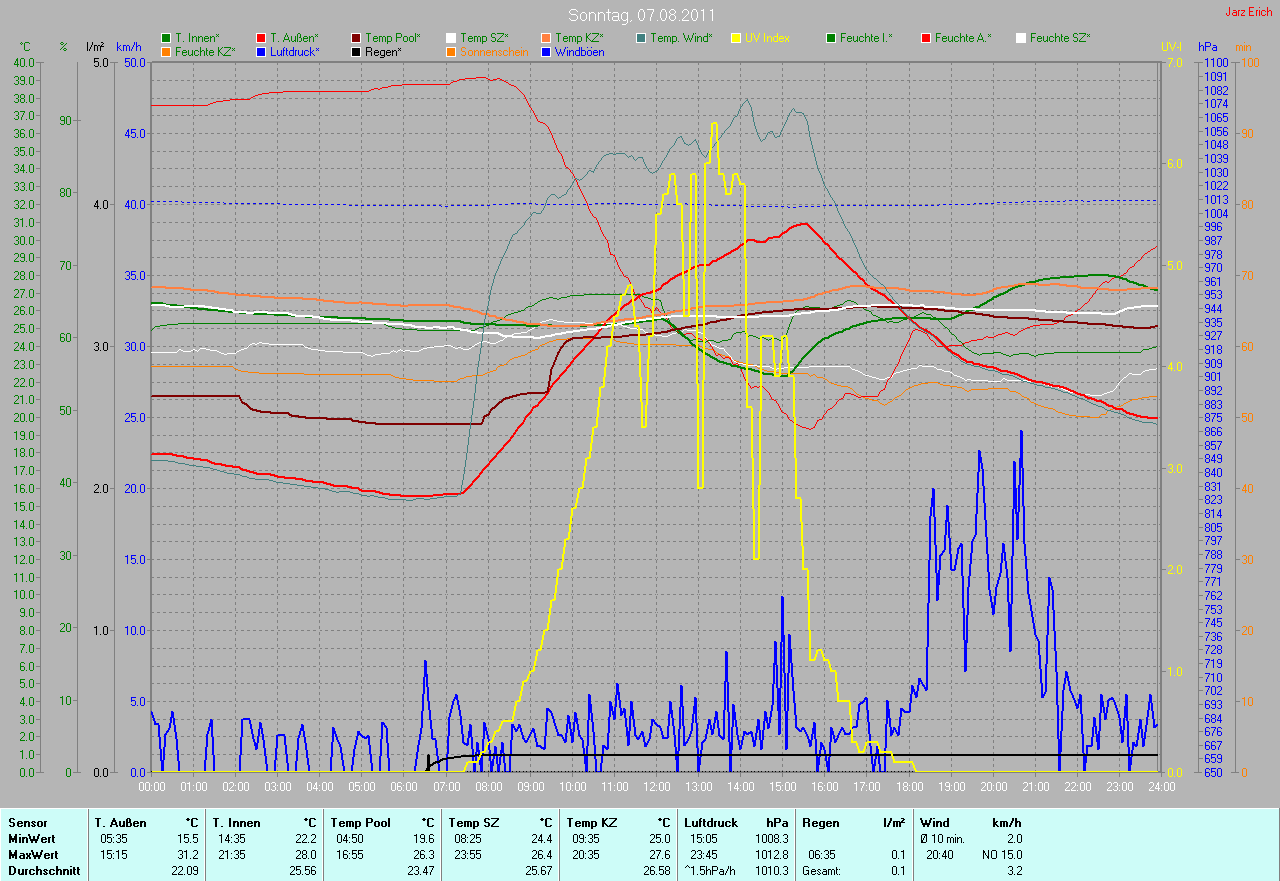Click the teal swatch beside Temp. Wind*

[x=641, y=38]
